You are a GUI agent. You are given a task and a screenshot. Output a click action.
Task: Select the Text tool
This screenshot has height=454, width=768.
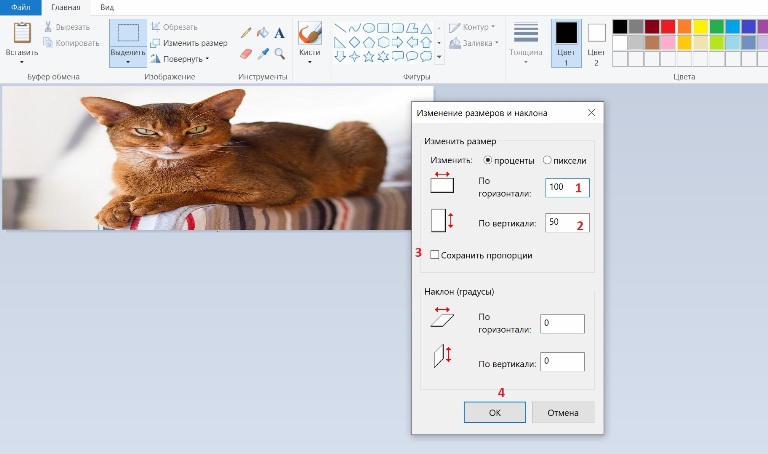point(280,33)
